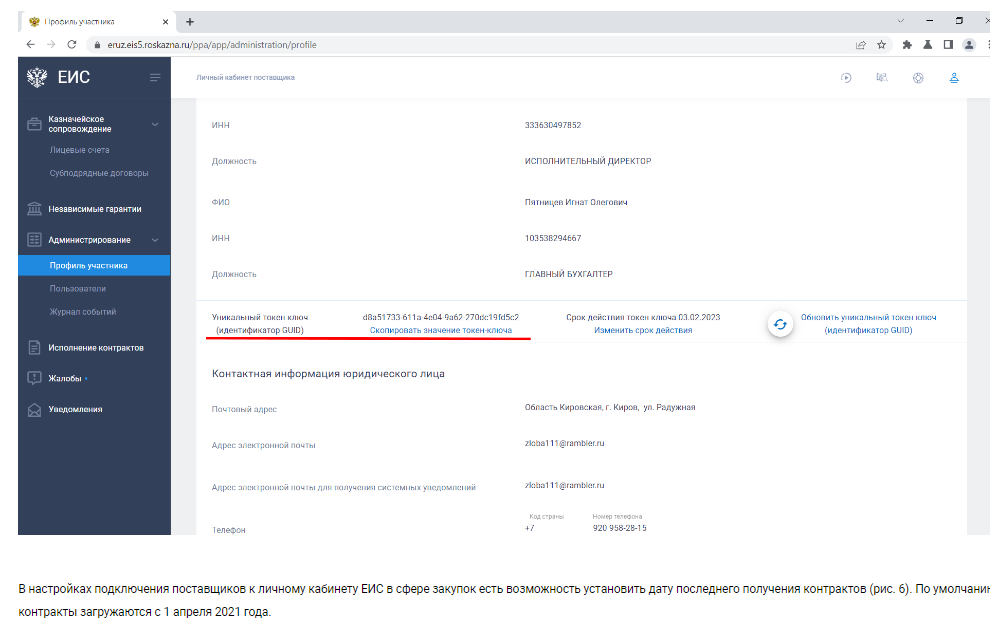Viewport: 990px width, 625px height.
Task: Open the browser extensions puzzle icon
Action: click(907, 45)
